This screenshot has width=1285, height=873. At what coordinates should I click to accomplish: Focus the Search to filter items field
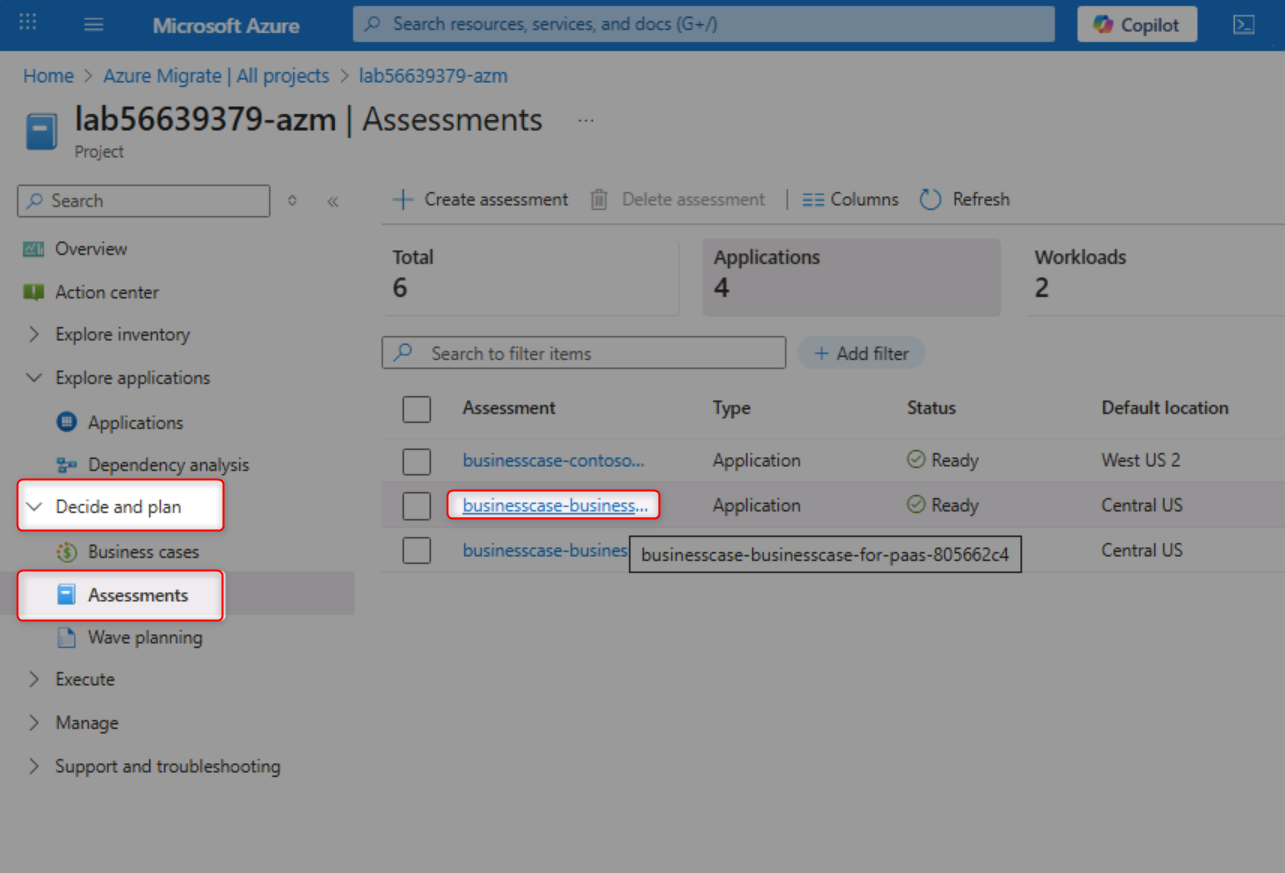[584, 353]
